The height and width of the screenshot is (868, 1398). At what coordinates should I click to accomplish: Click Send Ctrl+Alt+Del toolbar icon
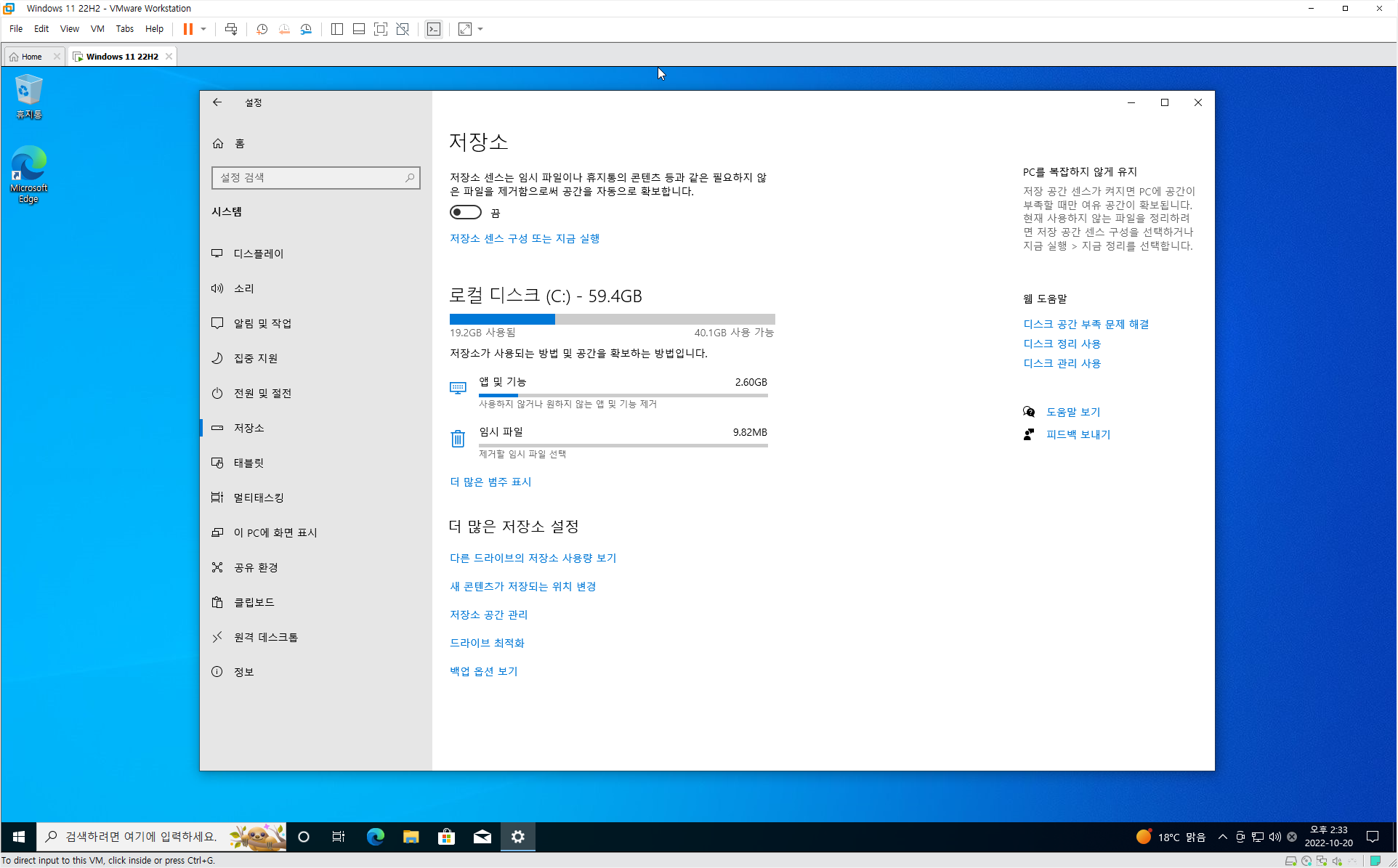tap(231, 29)
